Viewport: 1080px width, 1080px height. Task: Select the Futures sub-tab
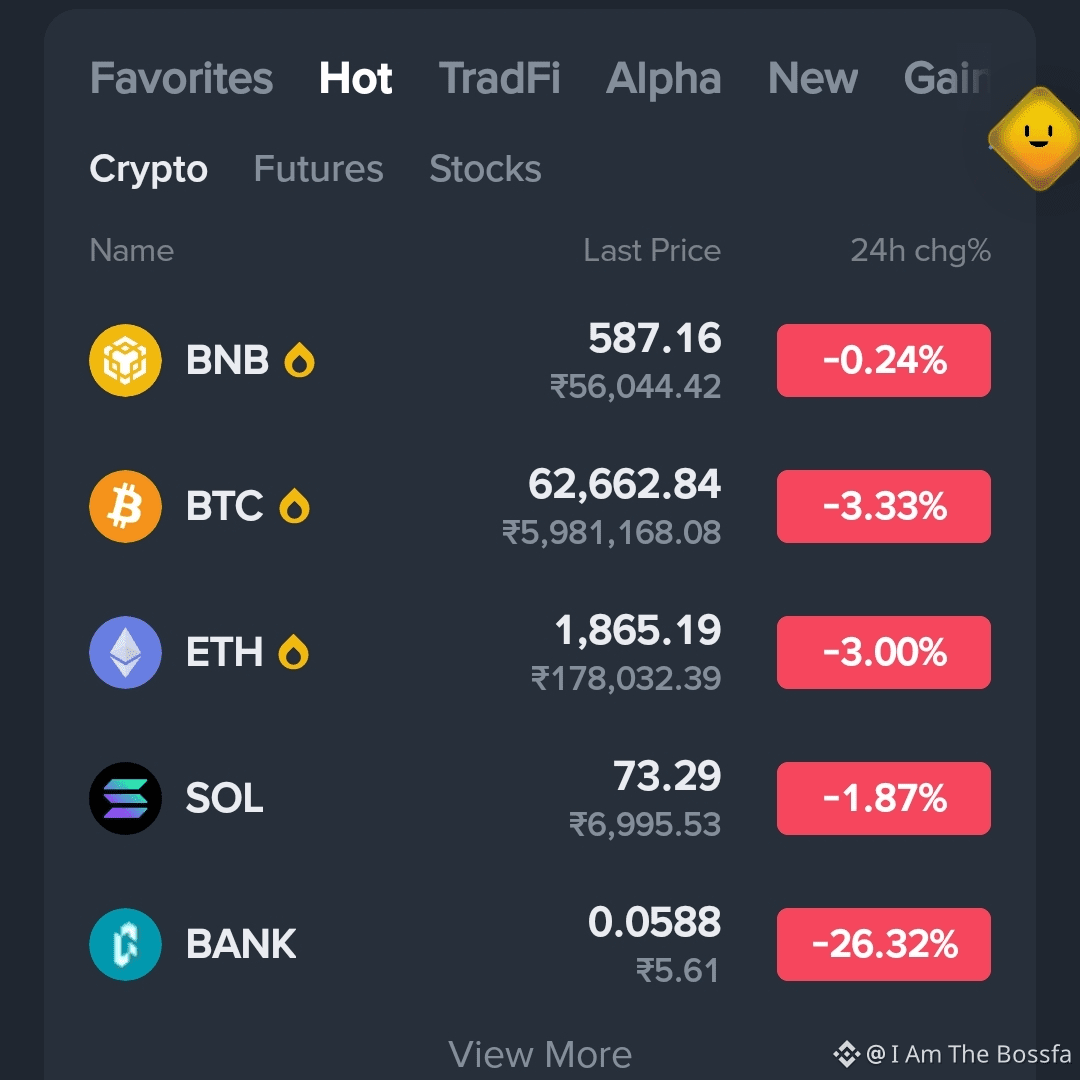coord(318,169)
